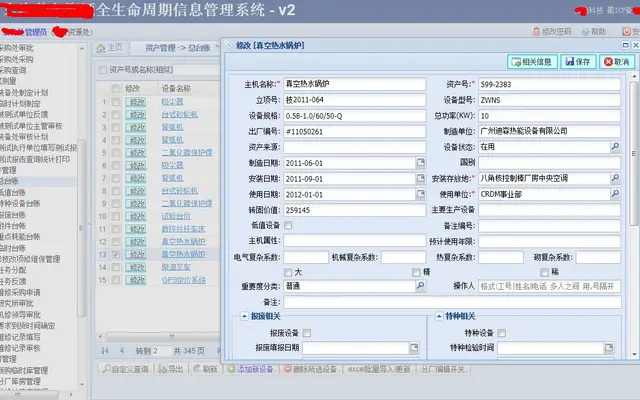Screen dimensions: 640x400
Task: Click the 资产号 input field
Action: pos(549,84)
